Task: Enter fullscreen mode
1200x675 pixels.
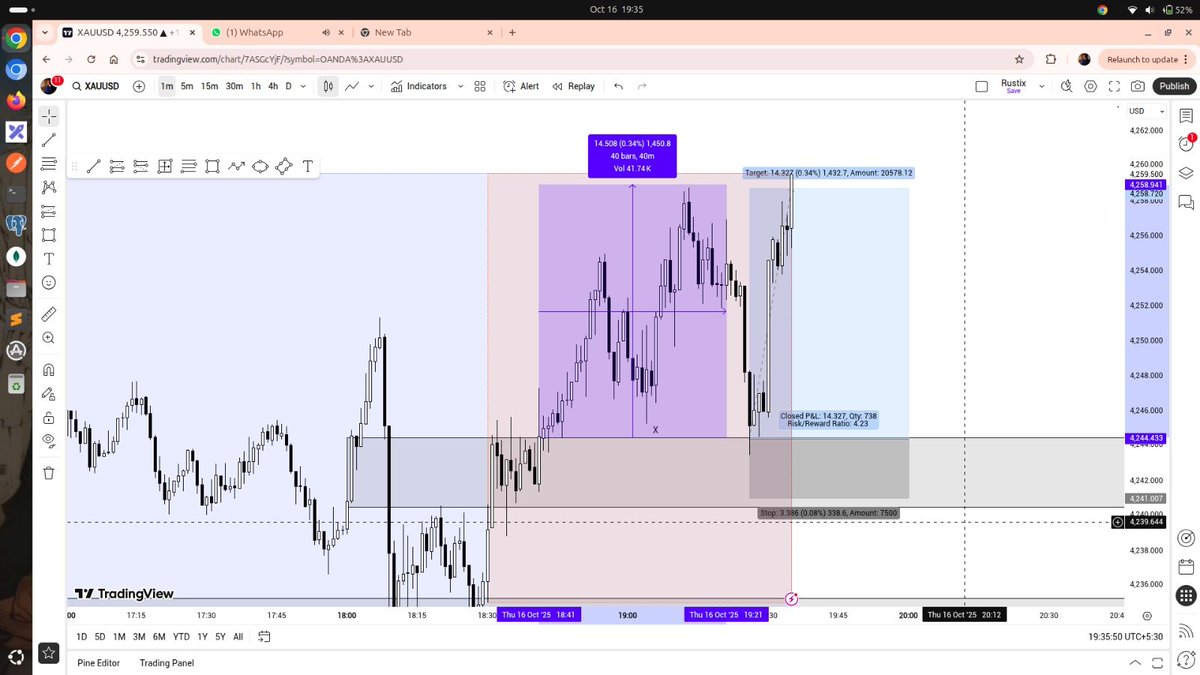Action: [x=1114, y=86]
